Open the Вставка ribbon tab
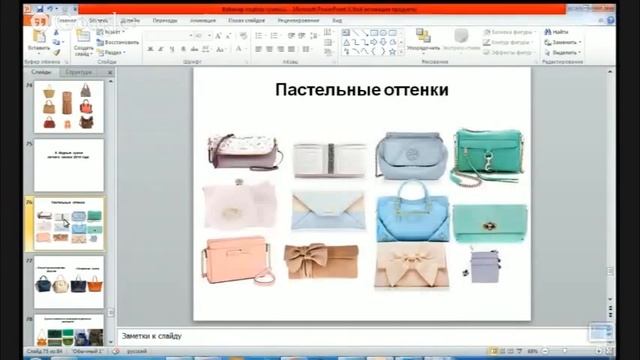 coord(99,20)
